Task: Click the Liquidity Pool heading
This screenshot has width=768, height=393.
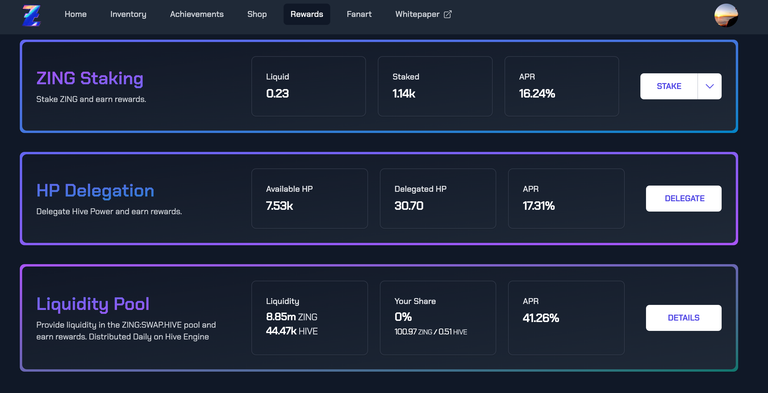Action: click(x=93, y=304)
